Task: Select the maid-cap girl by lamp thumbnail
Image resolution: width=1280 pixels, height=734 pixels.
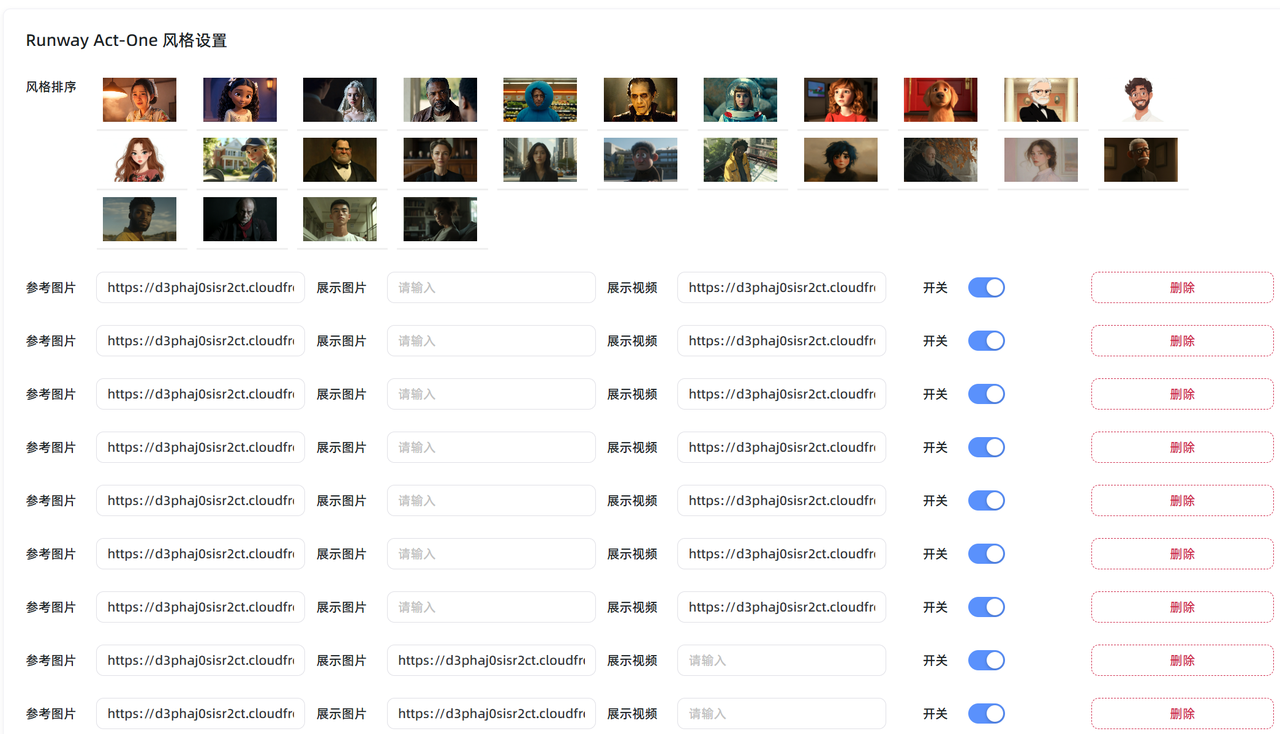Action: click(140, 100)
